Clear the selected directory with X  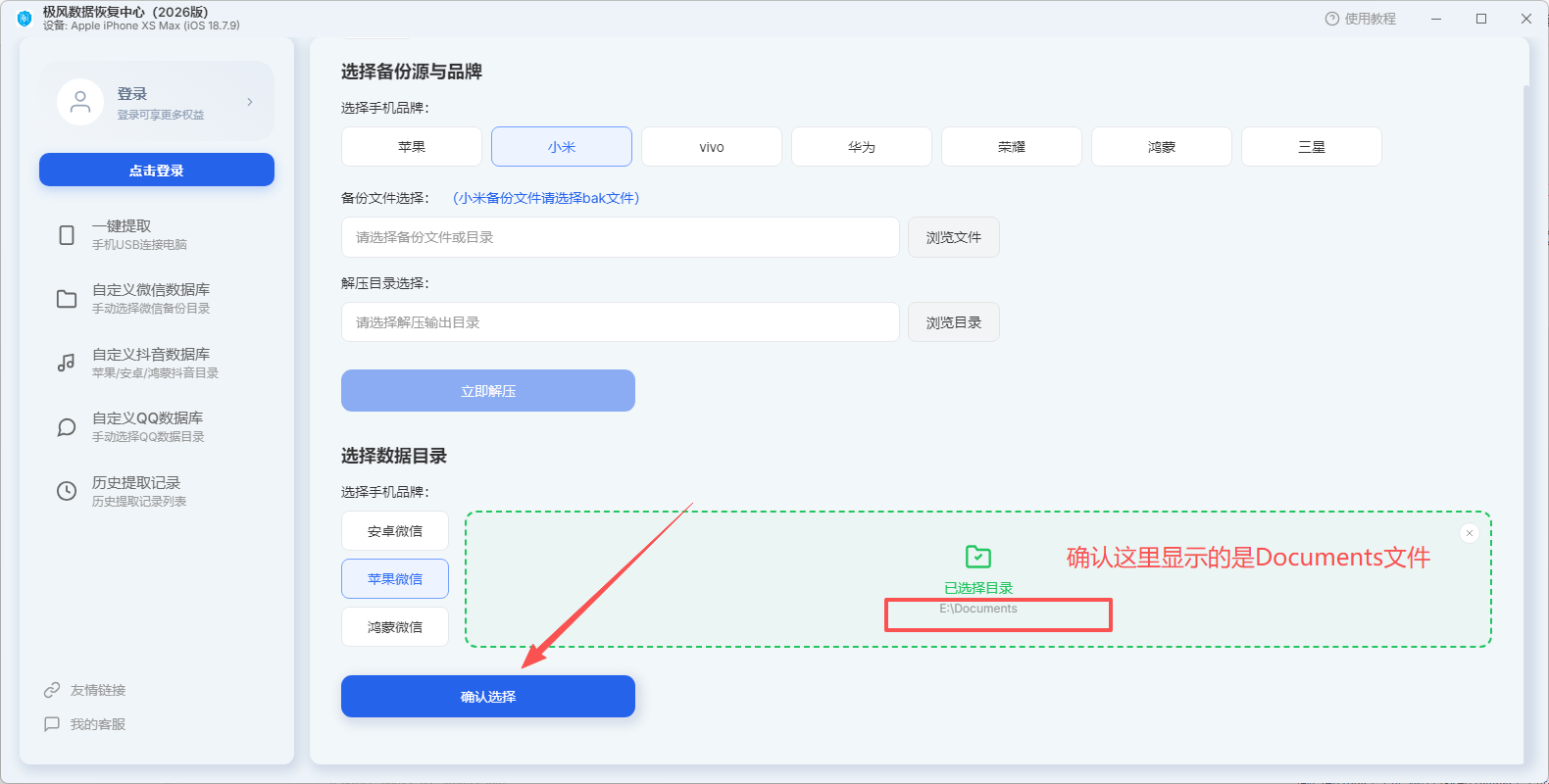point(1470,533)
